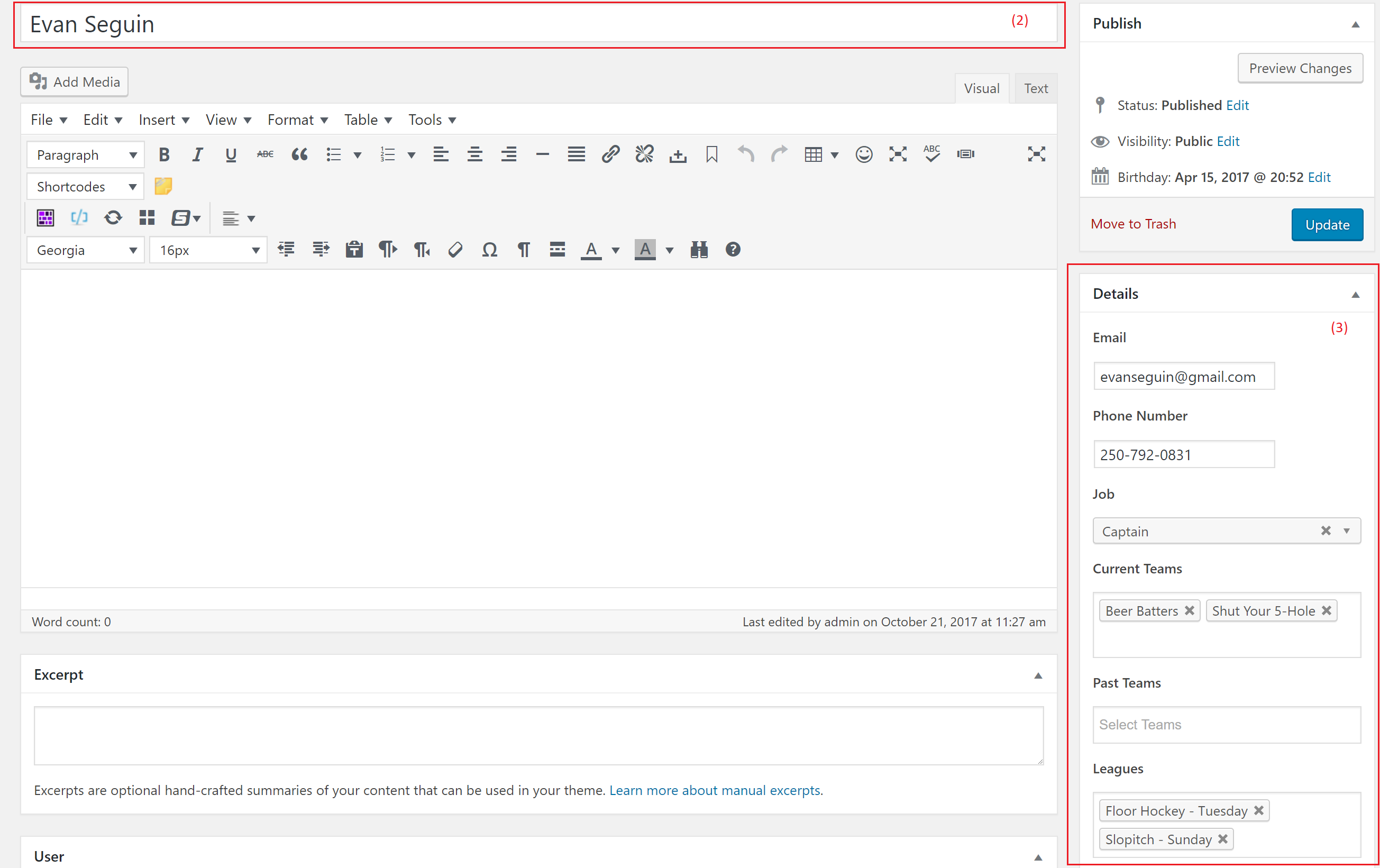The height and width of the screenshot is (868, 1380).
Task: Toggle italic formatting
Action: pos(197,154)
